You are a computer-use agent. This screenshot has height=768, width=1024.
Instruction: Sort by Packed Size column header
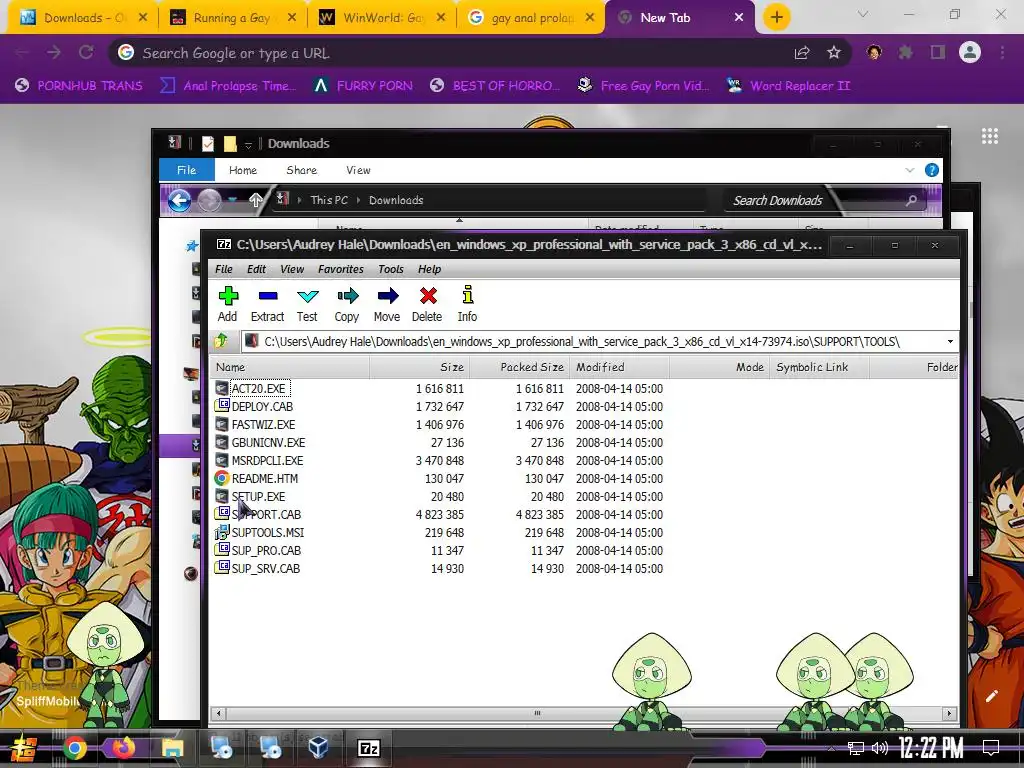pyautogui.click(x=520, y=367)
